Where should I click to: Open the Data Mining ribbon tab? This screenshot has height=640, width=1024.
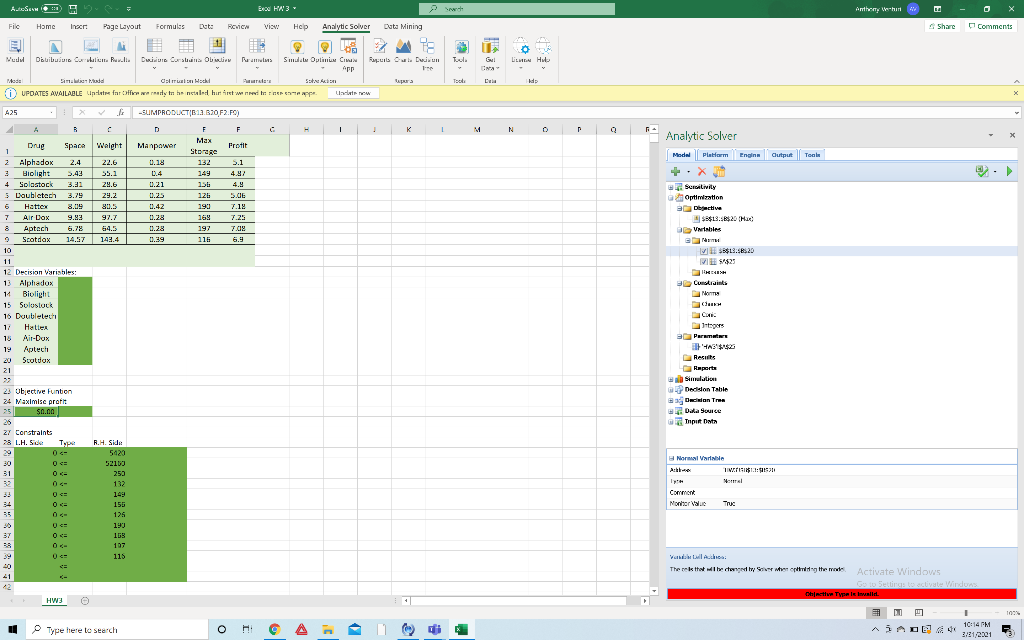[x=403, y=27]
